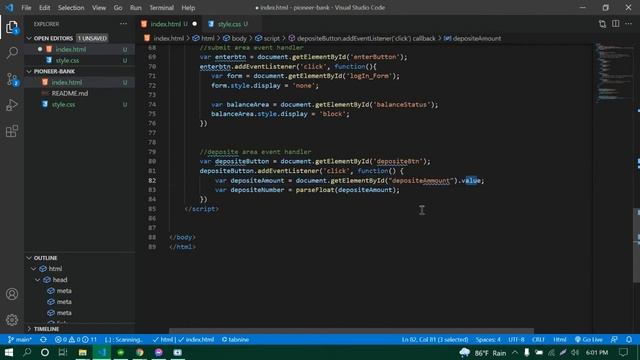Open the Windows Action Center notifications
This screenshot has width=640, height=360.
pos(623,352)
